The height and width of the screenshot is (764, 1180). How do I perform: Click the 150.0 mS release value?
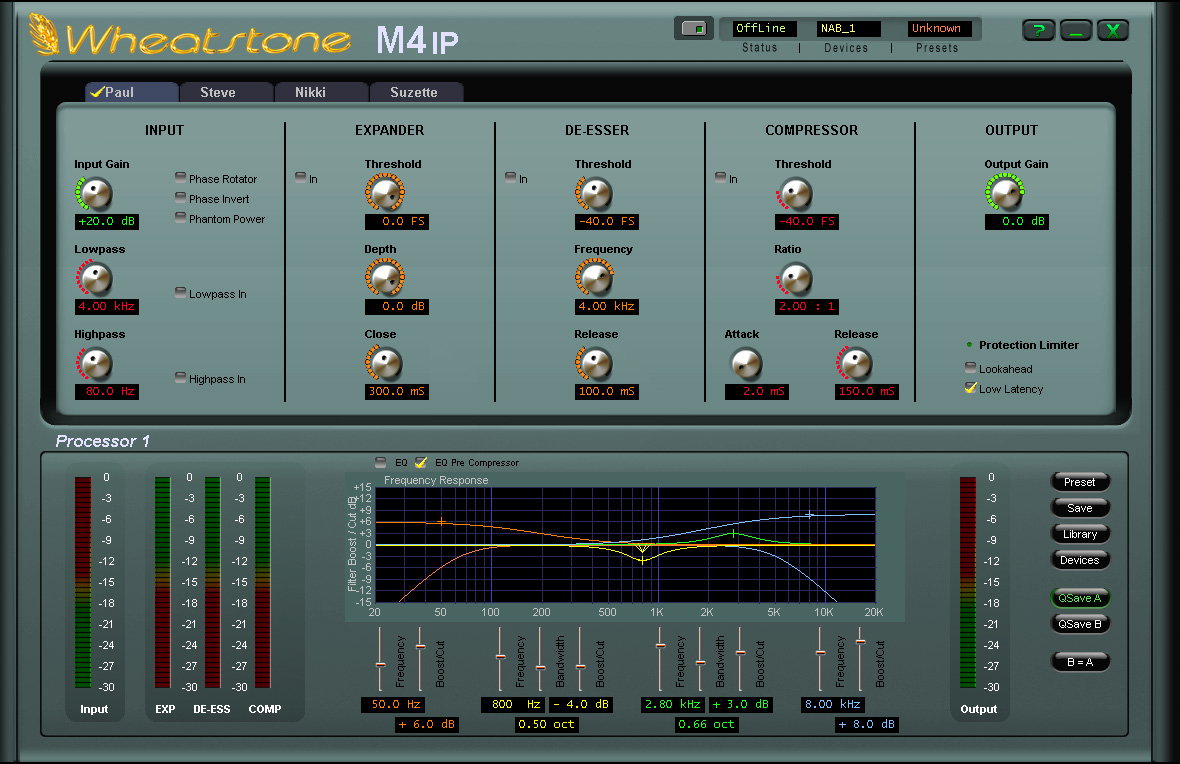click(x=867, y=391)
